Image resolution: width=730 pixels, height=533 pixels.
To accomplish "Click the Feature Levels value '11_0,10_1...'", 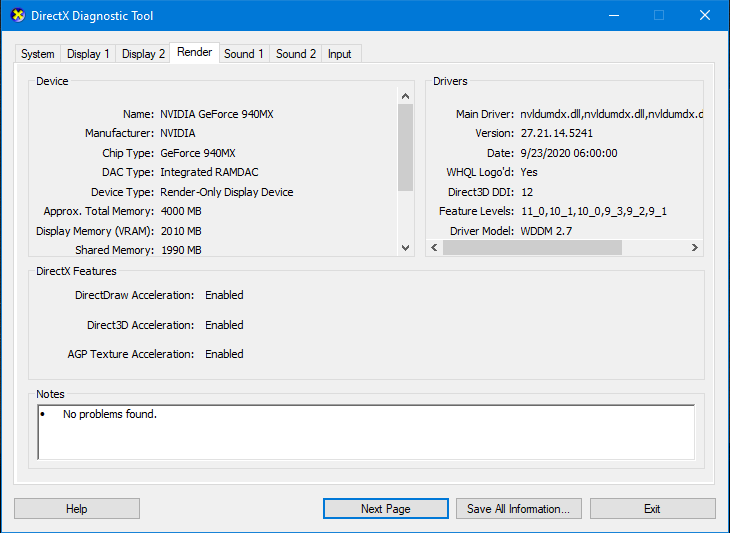I will click(594, 211).
